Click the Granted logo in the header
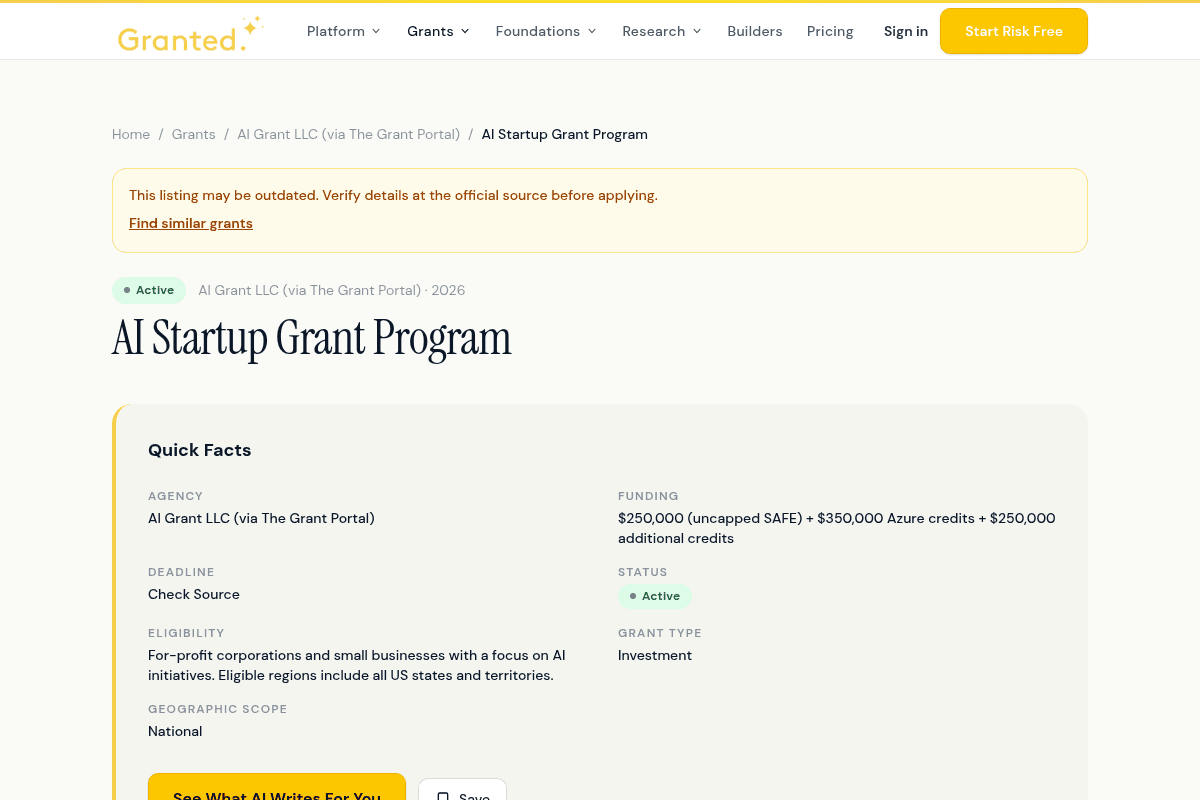The image size is (1200, 800). (190, 34)
